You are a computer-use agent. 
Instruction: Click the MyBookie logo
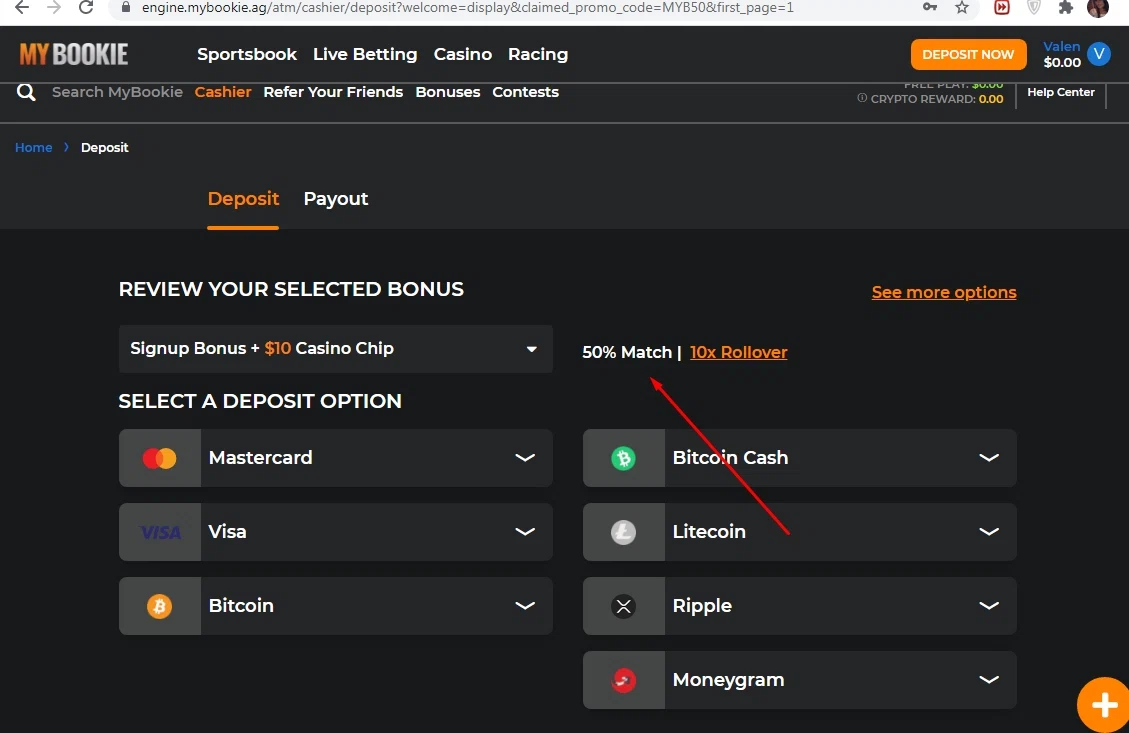coord(73,54)
